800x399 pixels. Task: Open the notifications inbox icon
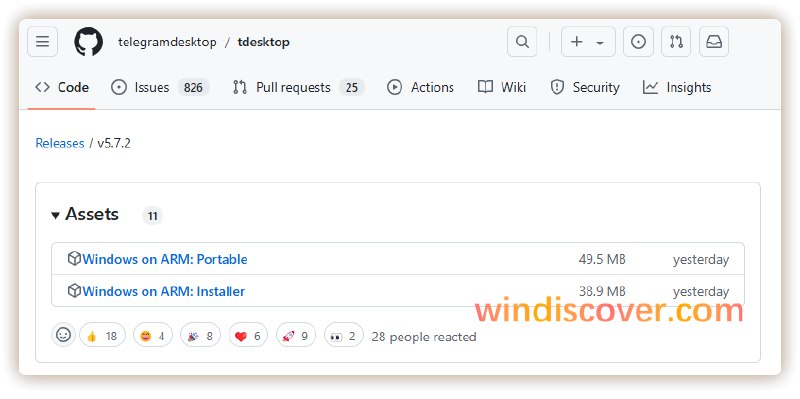[x=714, y=42]
